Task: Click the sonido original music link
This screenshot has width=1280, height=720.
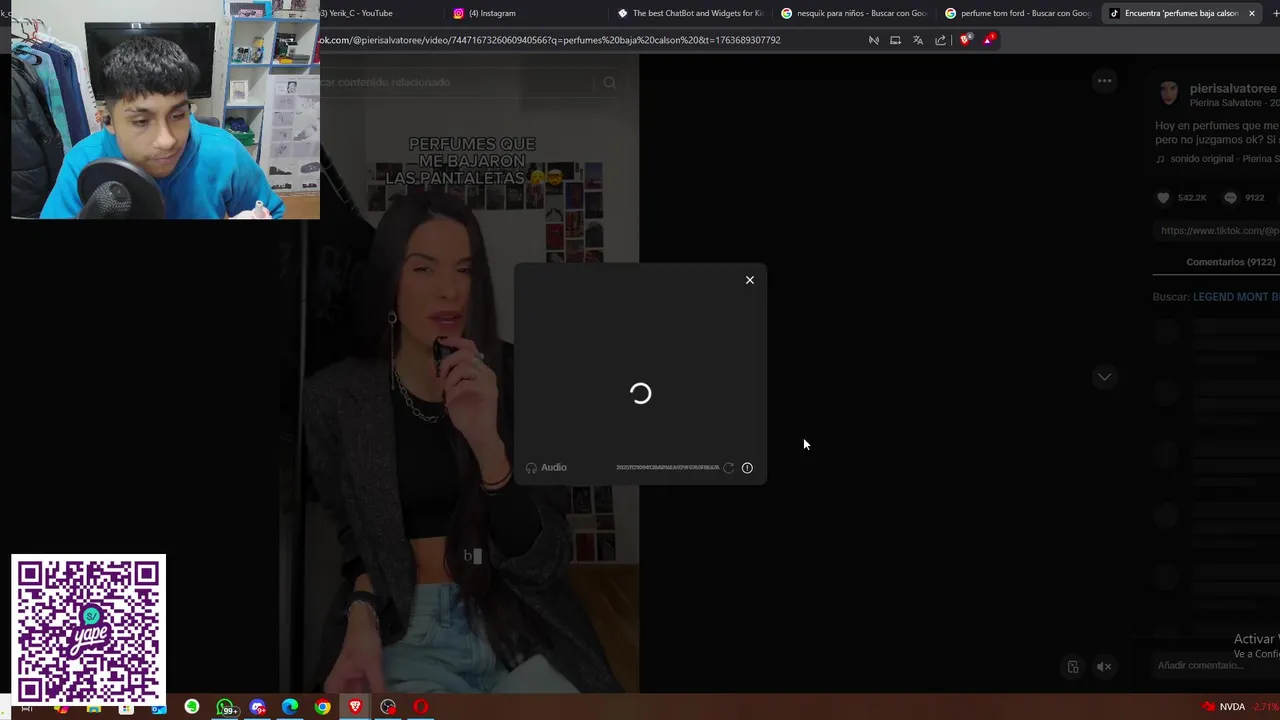Action: [1217, 159]
